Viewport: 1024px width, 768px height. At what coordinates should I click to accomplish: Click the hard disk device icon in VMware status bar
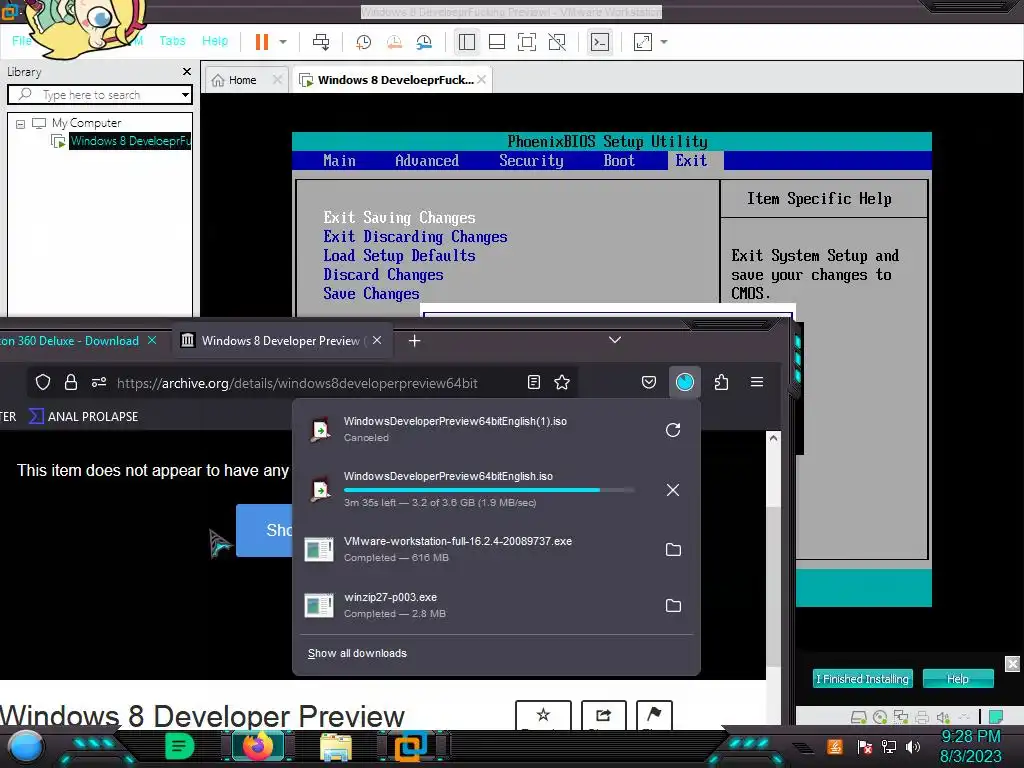(858, 717)
